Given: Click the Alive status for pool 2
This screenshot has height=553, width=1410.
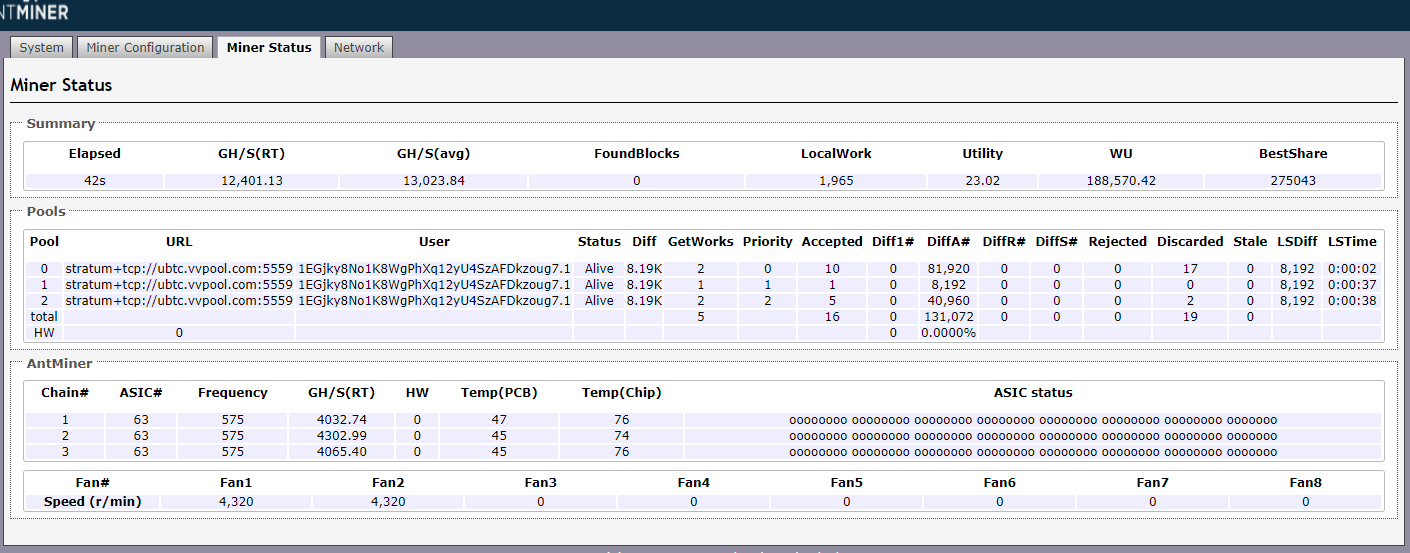Looking at the screenshot, I should click(599, 300).
